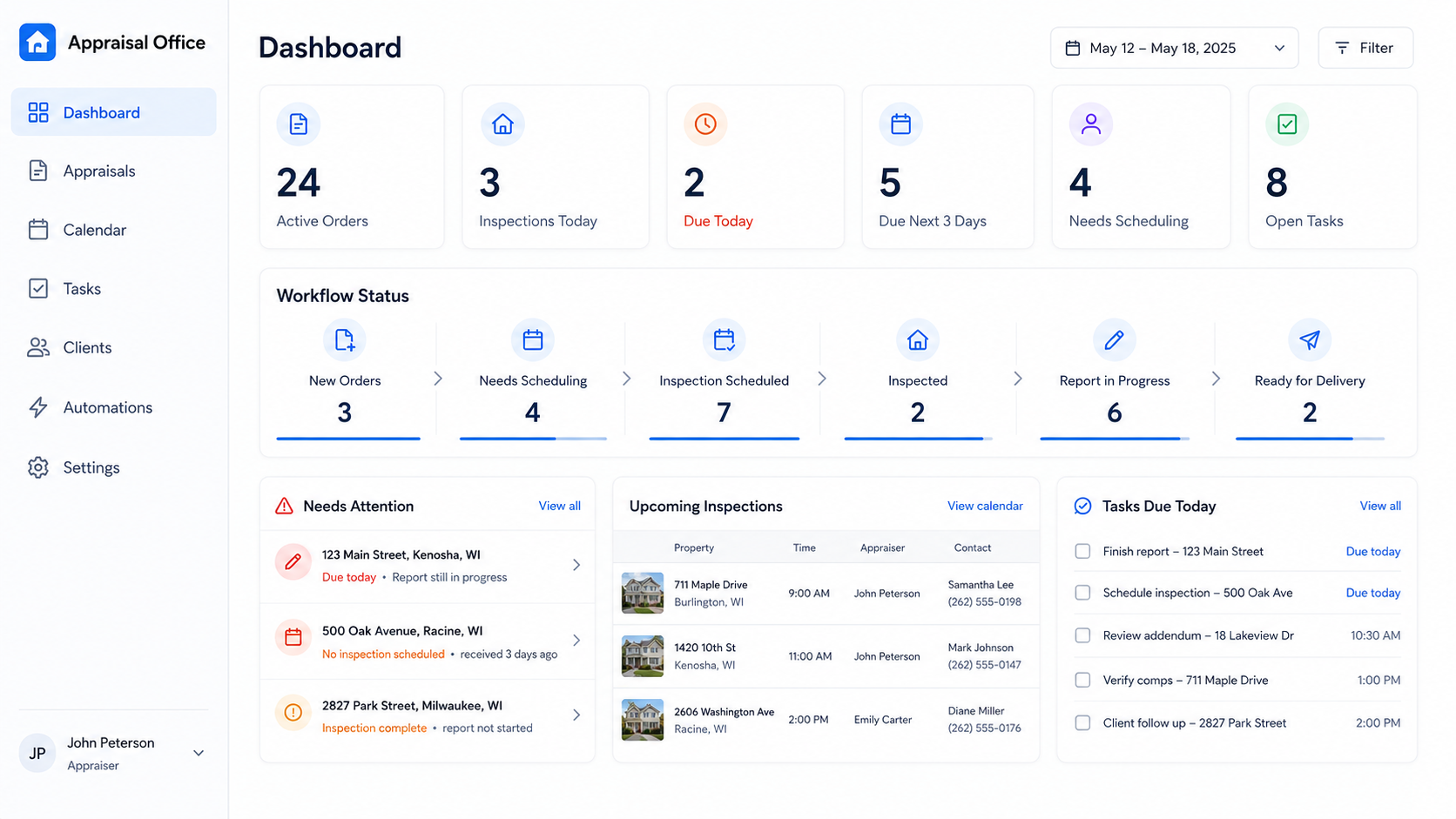Check the Review addendum – 18 Lakeview Dr task
The image size is (1456, 819).
[x=1082, y=635]
